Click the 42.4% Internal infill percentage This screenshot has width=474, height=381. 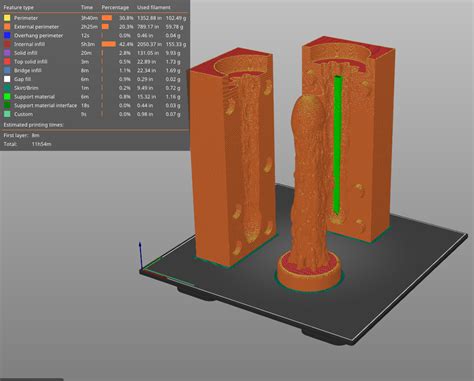(x=126, y=44)
